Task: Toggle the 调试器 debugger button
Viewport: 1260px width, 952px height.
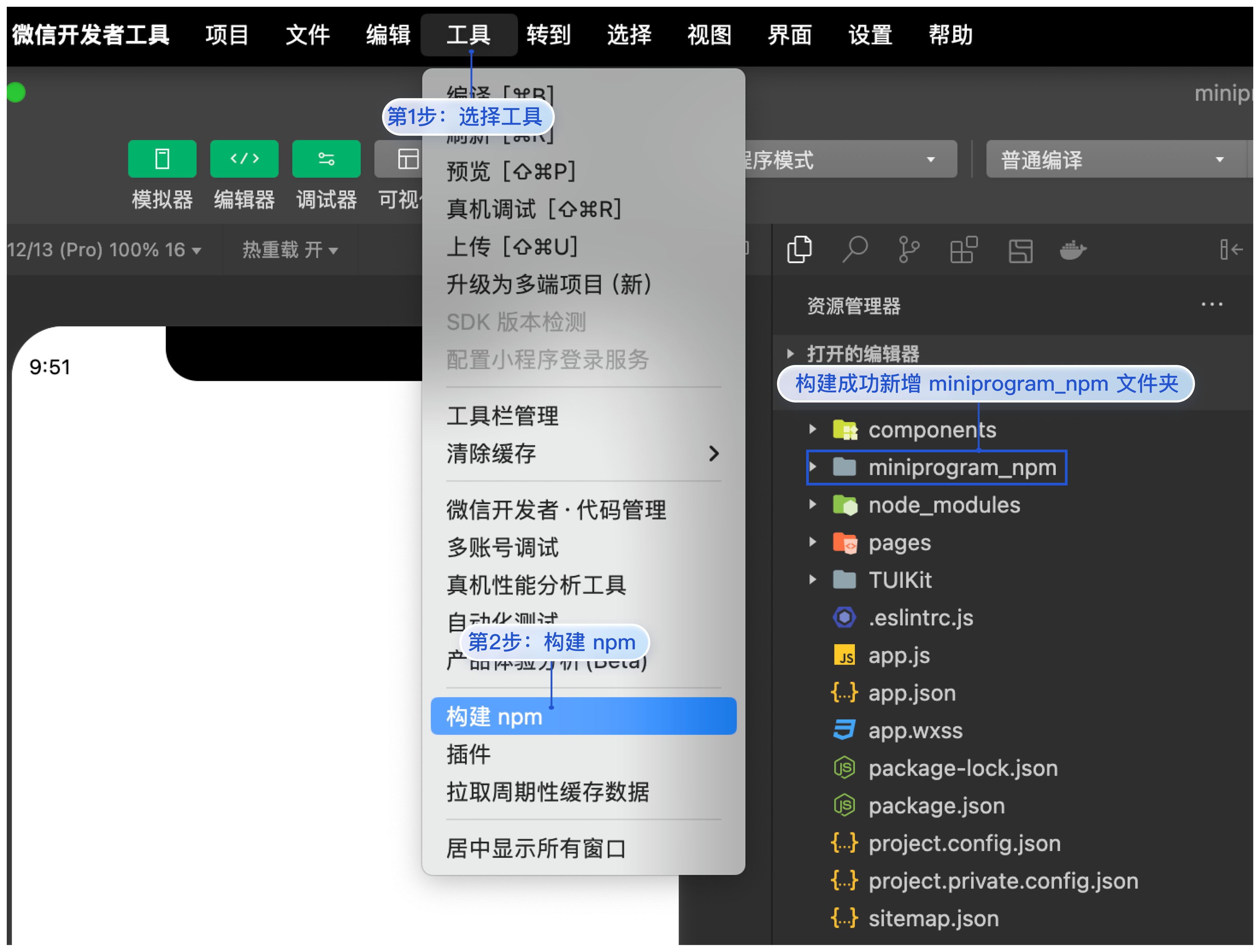Action: pyautogui.click(x=326, y=159)
